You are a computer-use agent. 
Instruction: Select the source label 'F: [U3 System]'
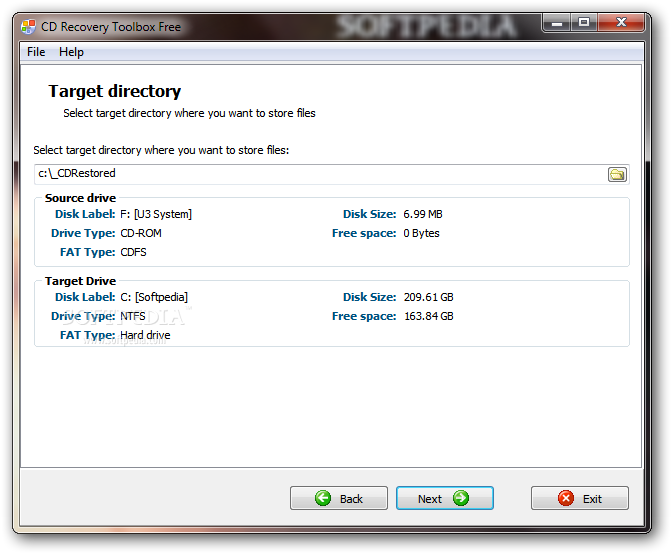point(156,214)
